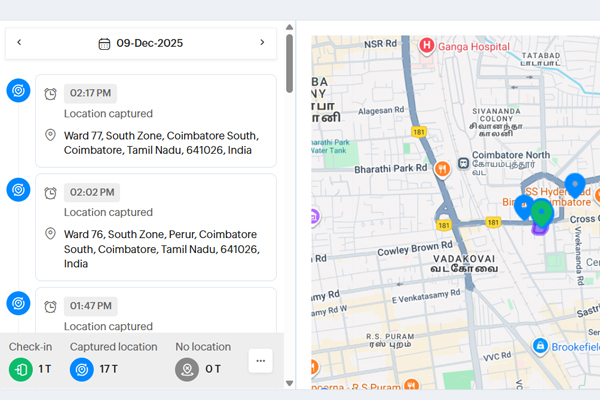The width and height of the screenshot is (600, 400).
Task: Click the Brookefields shopping icon on map
Action: pyautogui.click(x=540, y=346)
